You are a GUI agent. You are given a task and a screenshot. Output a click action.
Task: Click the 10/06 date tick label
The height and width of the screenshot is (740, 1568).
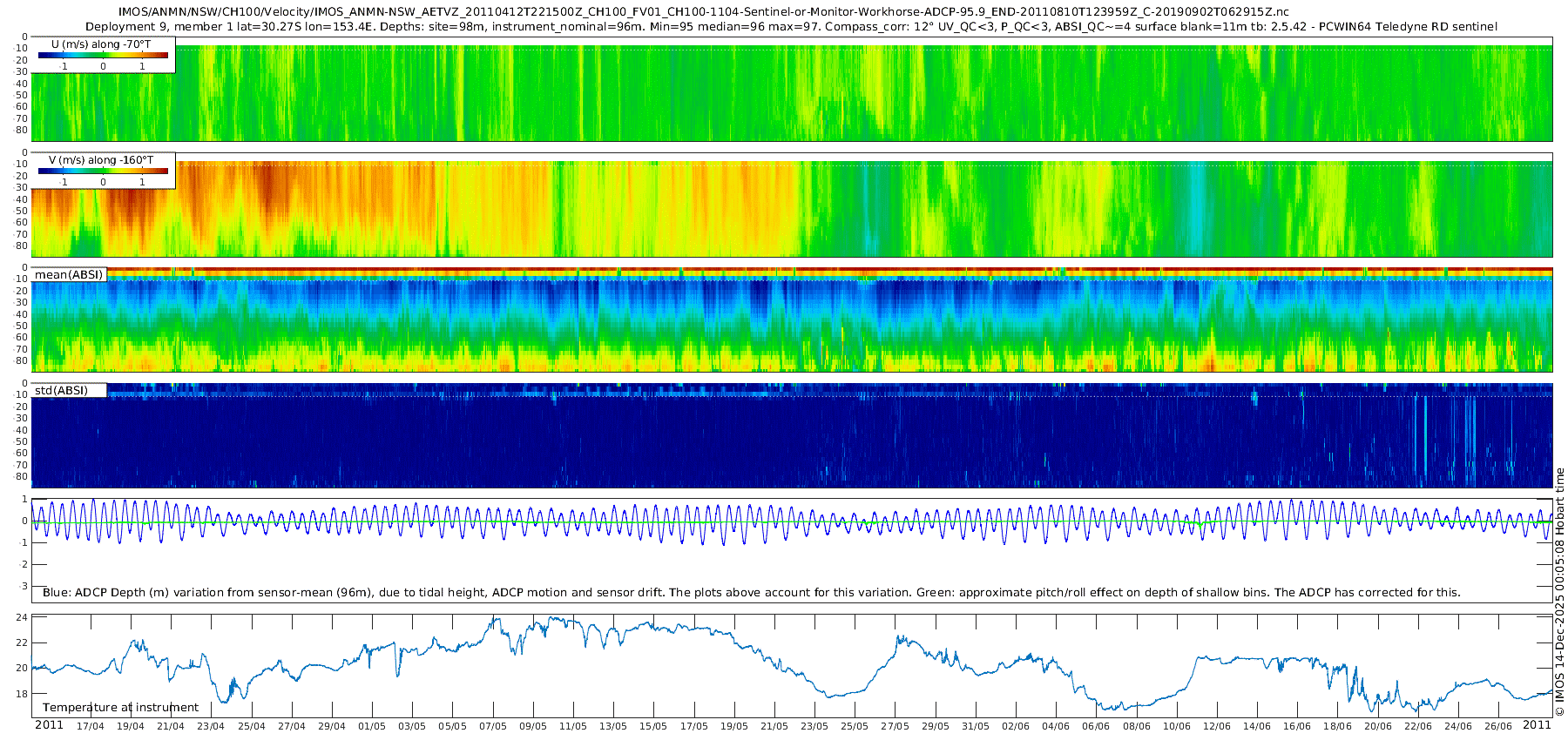click(x=1176, y=726)
